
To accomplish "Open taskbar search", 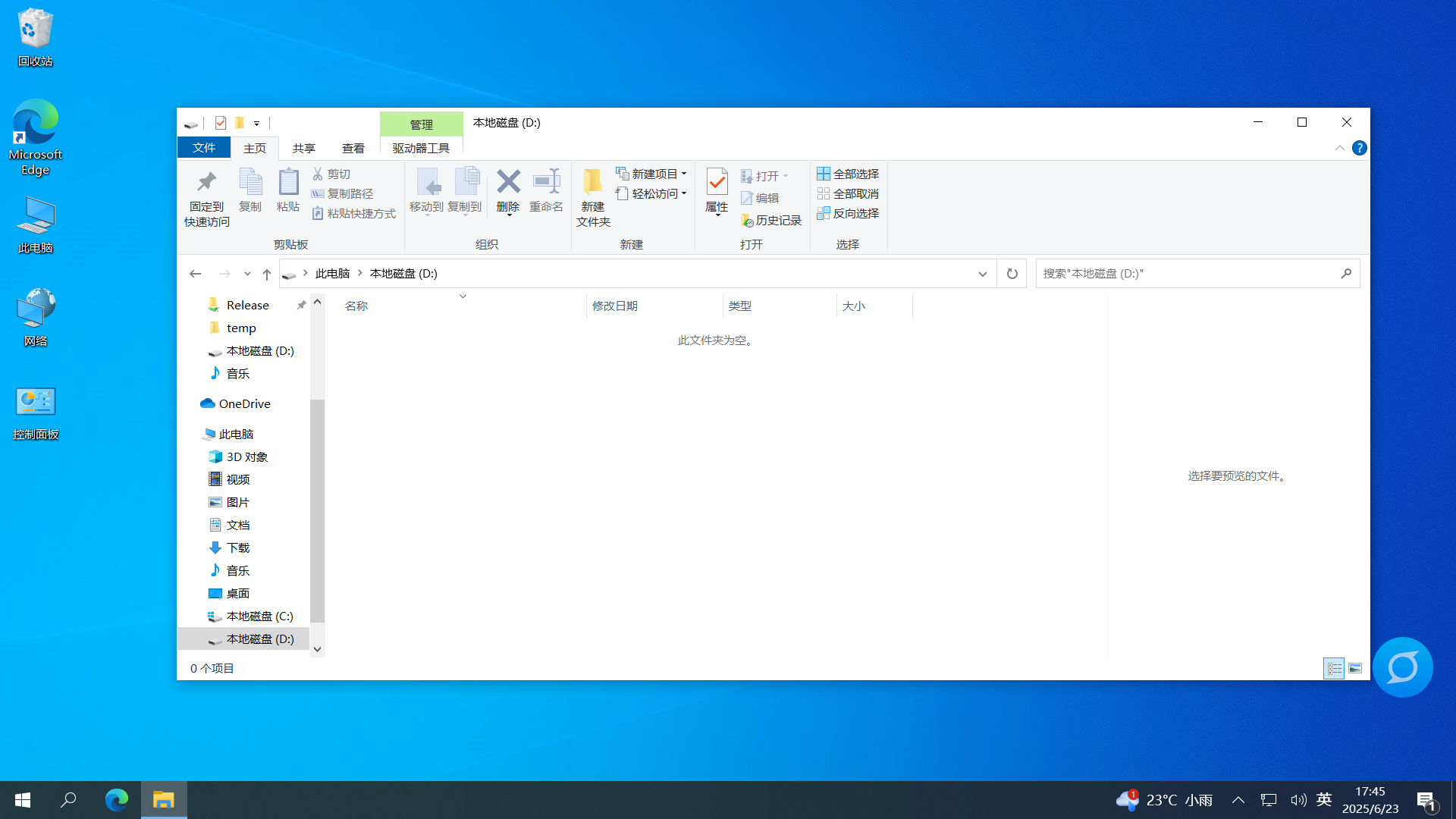I will 68,800.
